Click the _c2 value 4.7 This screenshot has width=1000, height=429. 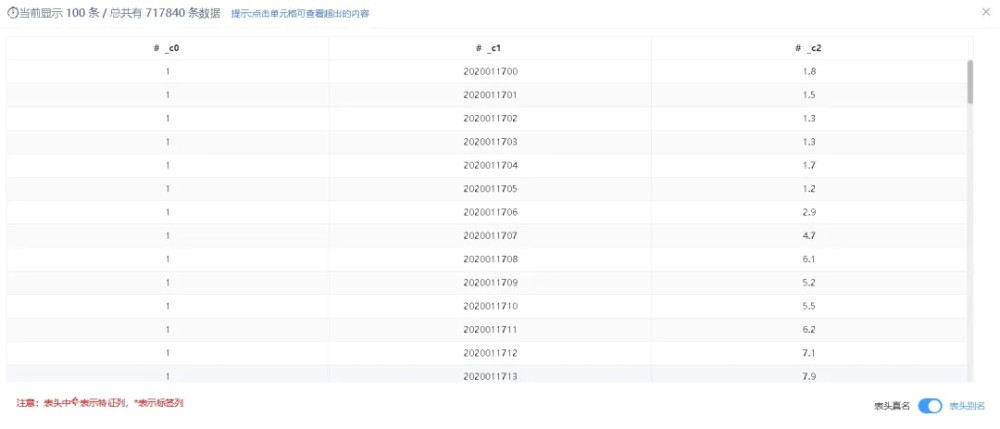tap(809, 236)
